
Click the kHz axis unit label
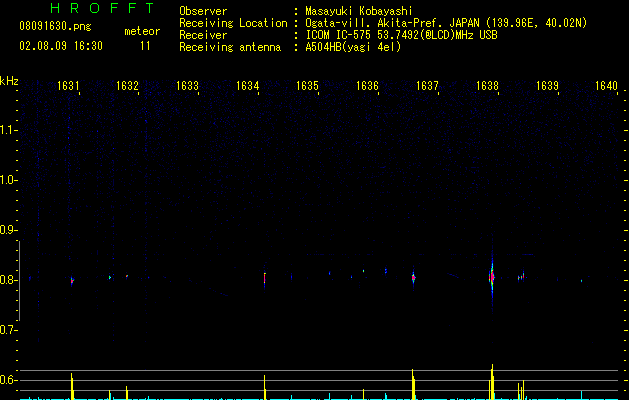coord(9,81)
